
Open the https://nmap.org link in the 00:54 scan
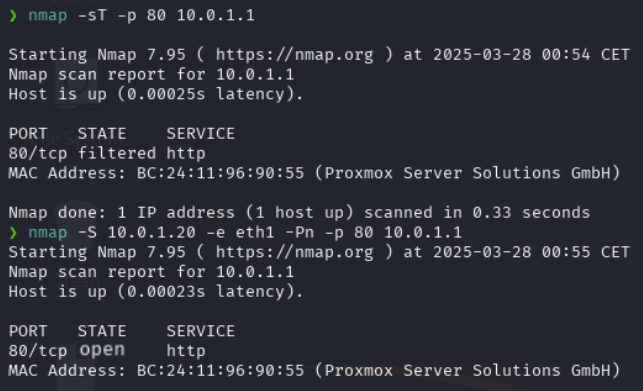tap(295, 55)
